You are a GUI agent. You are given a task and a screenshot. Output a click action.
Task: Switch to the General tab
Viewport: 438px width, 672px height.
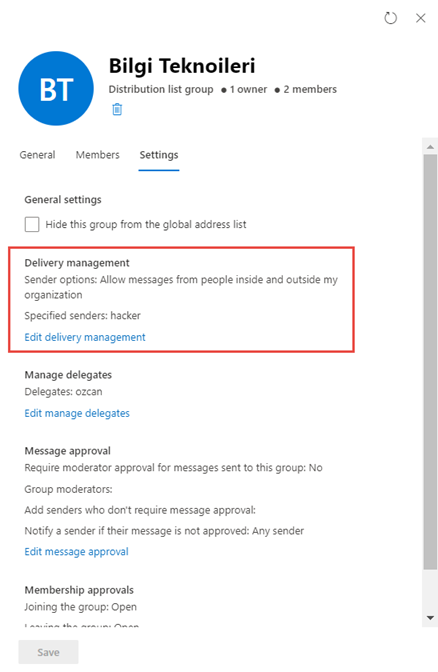click(x=37, y=155)
